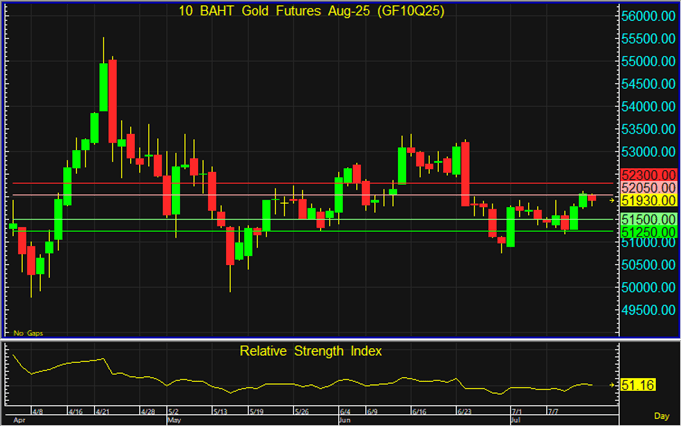Click the yellow current-price arrow marker
682x427 pixels.
[612, 200]
